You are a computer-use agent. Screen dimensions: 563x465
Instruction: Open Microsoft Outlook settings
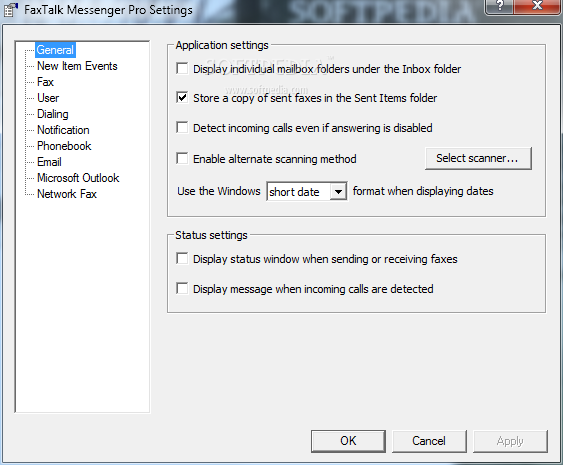pyautogui.click(x=78, y=178)
